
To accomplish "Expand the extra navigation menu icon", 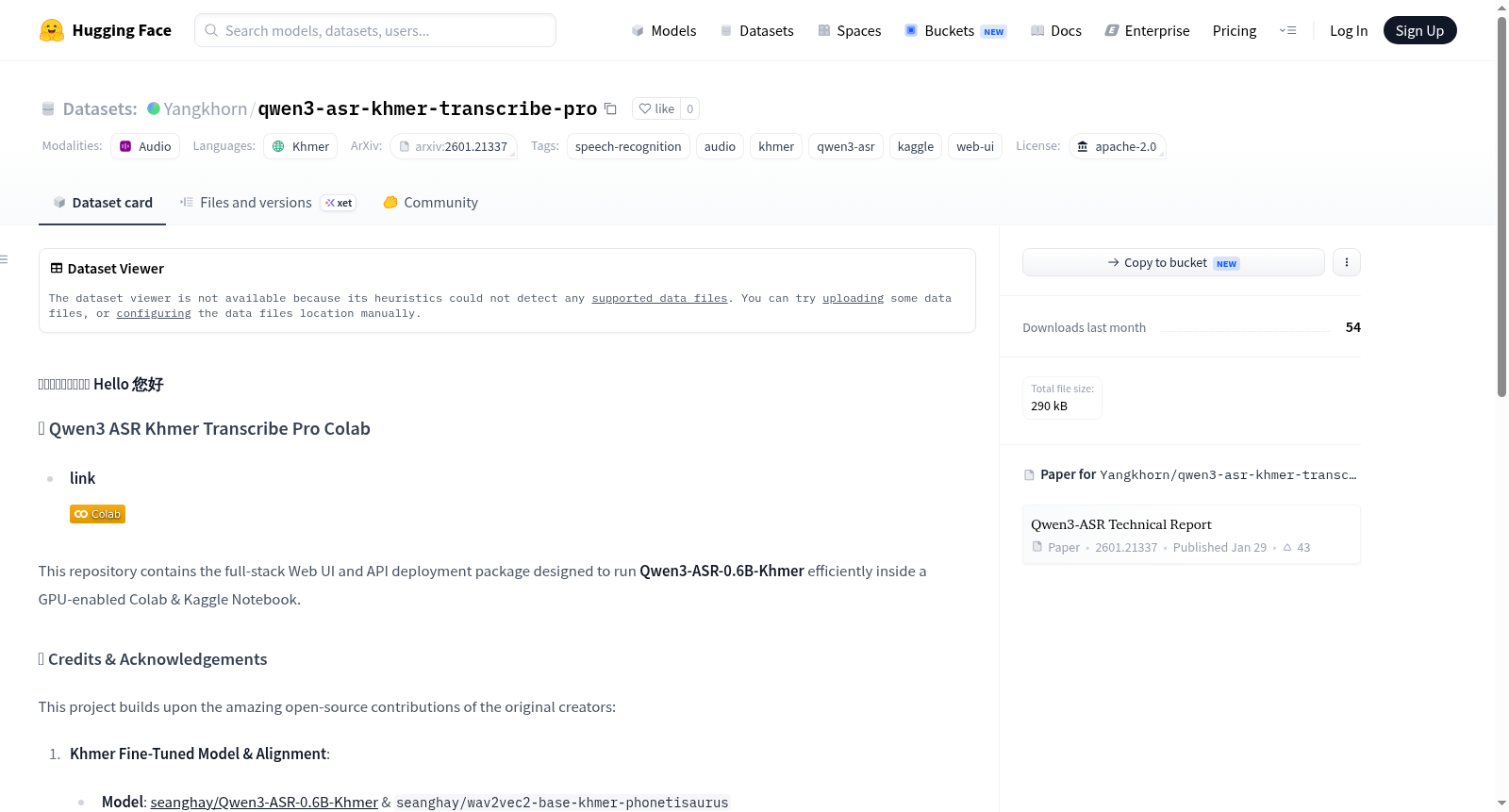I will coord(1287,30).
